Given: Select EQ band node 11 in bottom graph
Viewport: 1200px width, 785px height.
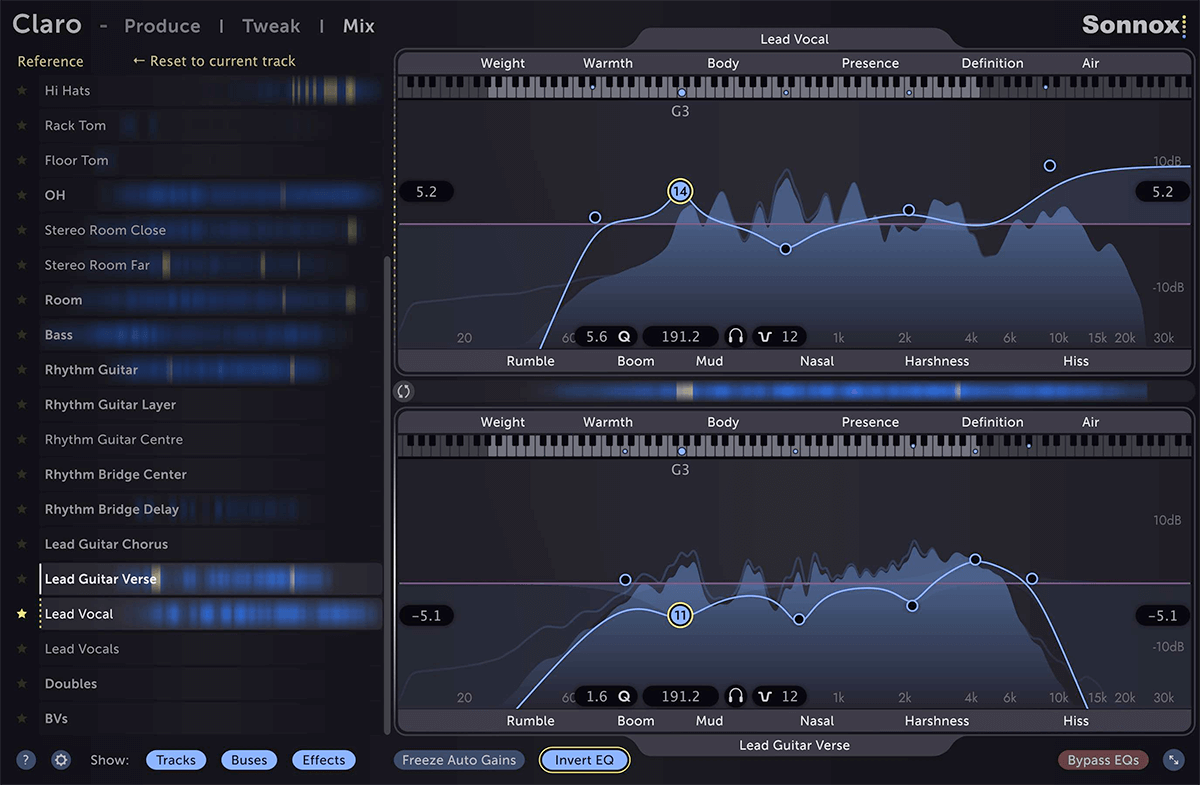Looking at the screenshot, I should click(x=680, y=615).
